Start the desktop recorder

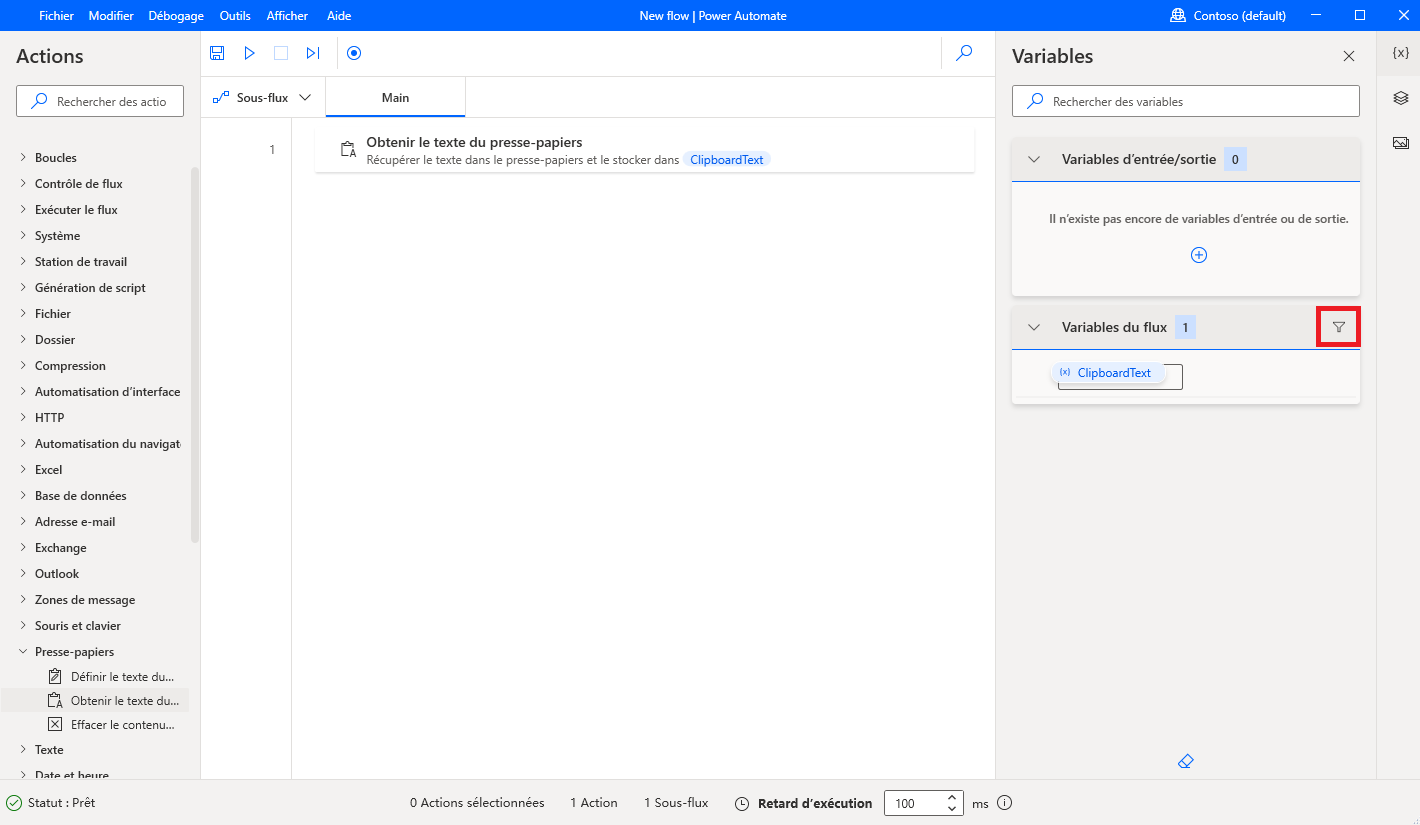tap(354, 52)
